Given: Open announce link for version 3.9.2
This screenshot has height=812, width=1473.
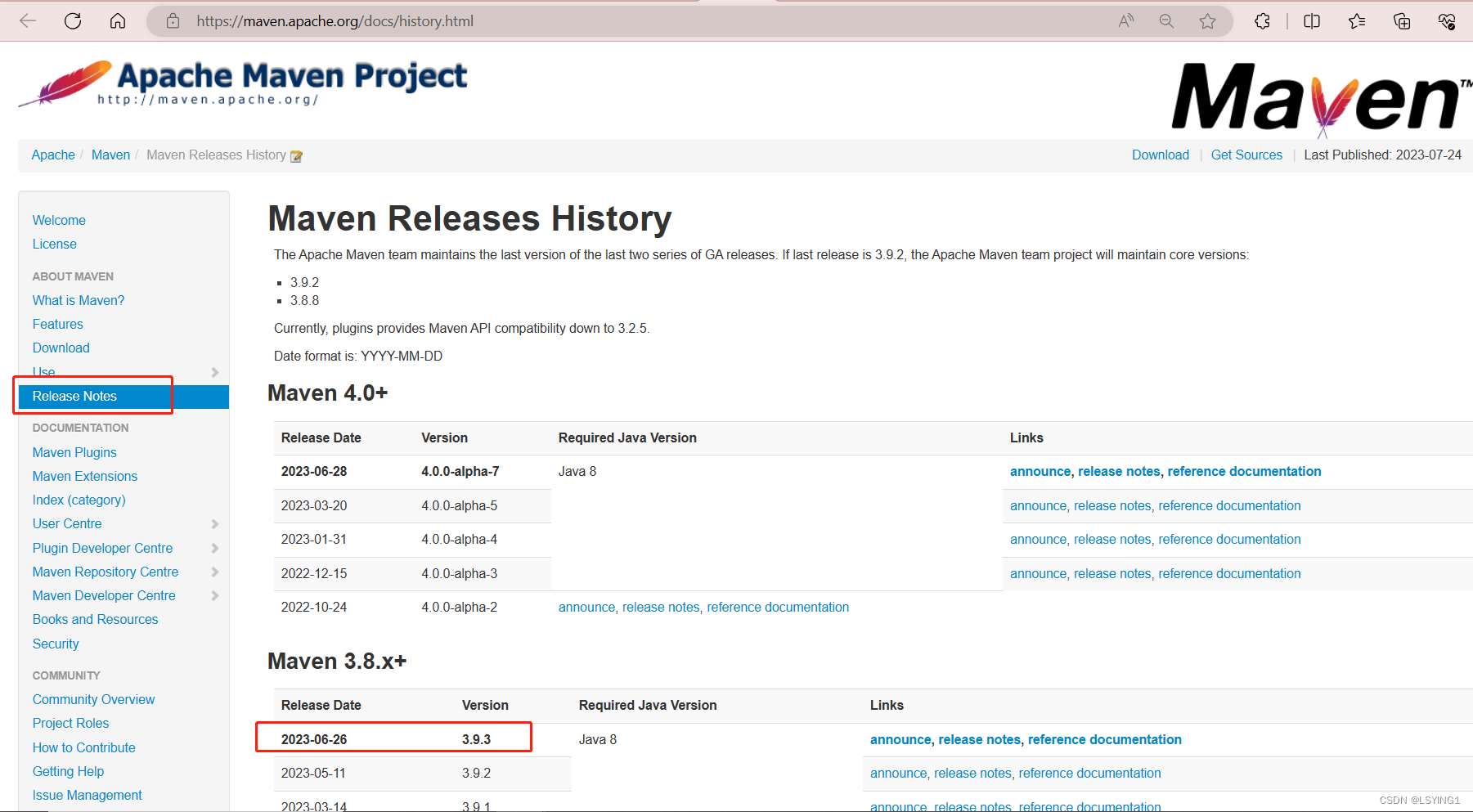Looking at the screenshot, I should pos(898,773).
